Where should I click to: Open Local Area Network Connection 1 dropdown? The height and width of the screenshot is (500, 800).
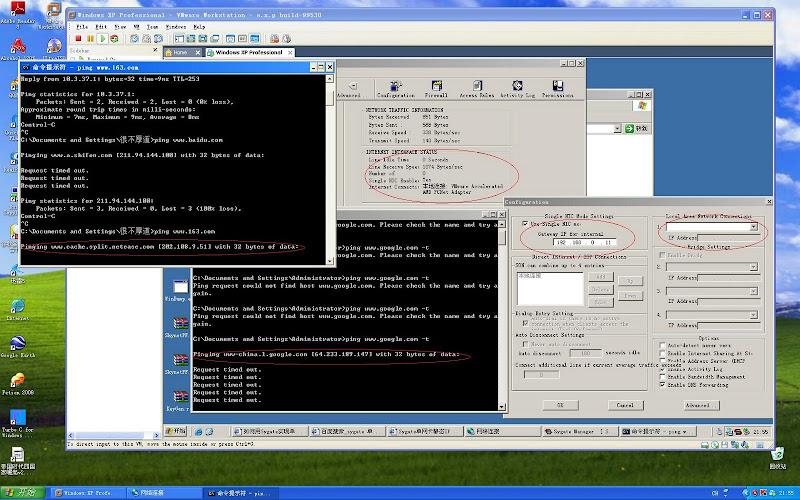point(754,227)
